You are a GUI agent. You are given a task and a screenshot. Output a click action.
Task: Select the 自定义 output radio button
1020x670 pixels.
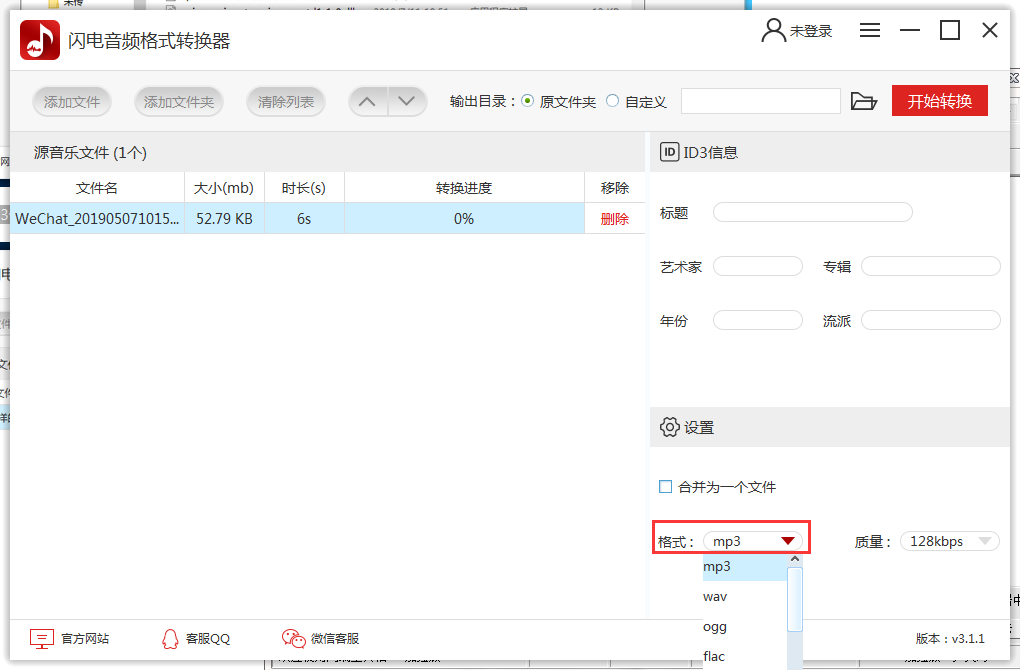coord(612,100)
